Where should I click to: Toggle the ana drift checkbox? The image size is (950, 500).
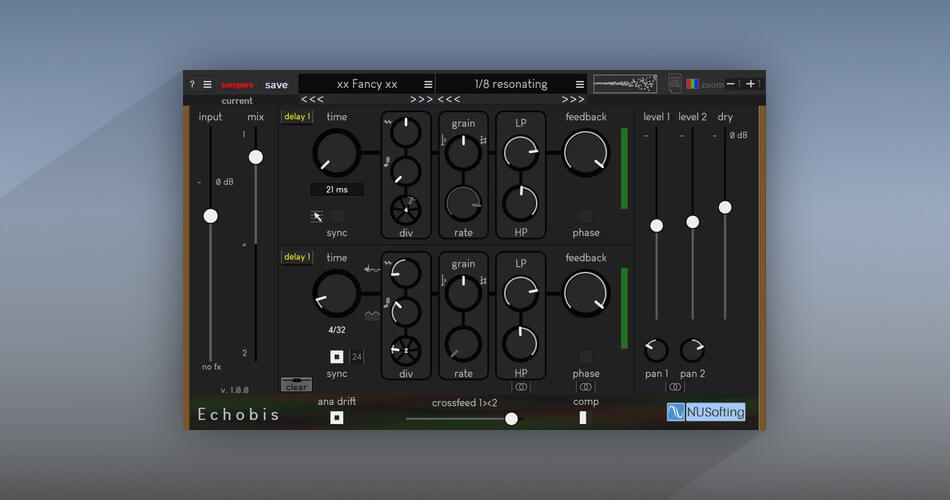337,418
